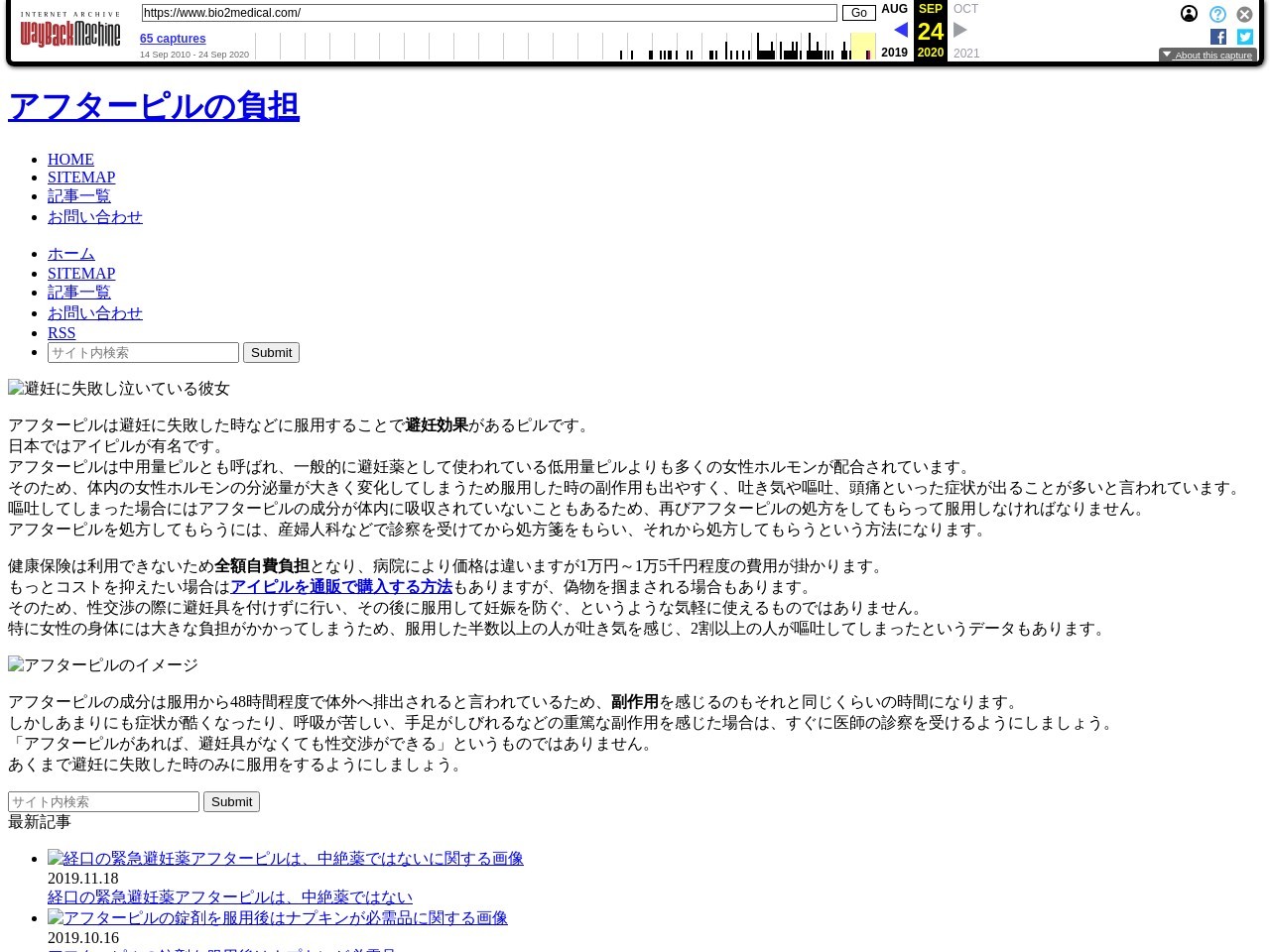Image resolution: width=1270 pixels, height=952 pixels.
Task: Go to previous capture arrow
Action: (901, 30)
